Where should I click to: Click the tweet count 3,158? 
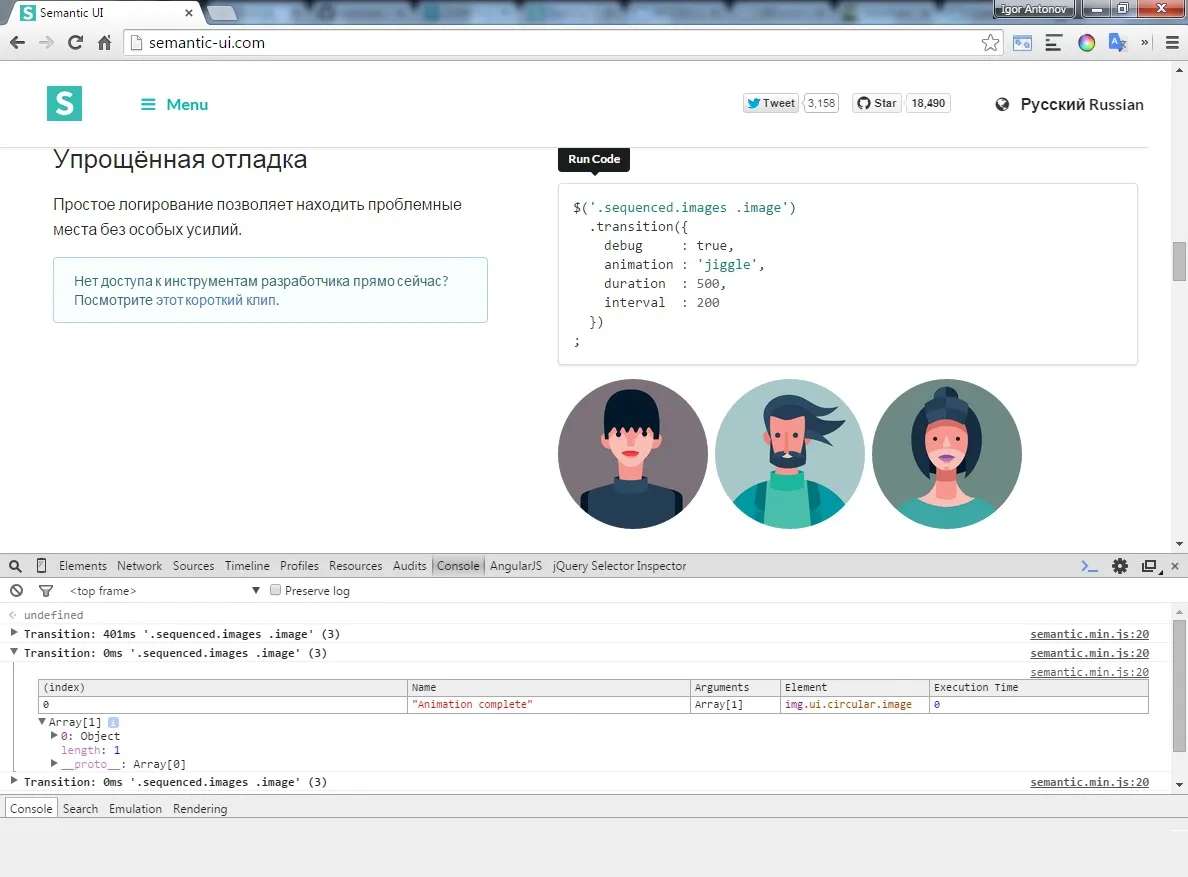[821, 103]
